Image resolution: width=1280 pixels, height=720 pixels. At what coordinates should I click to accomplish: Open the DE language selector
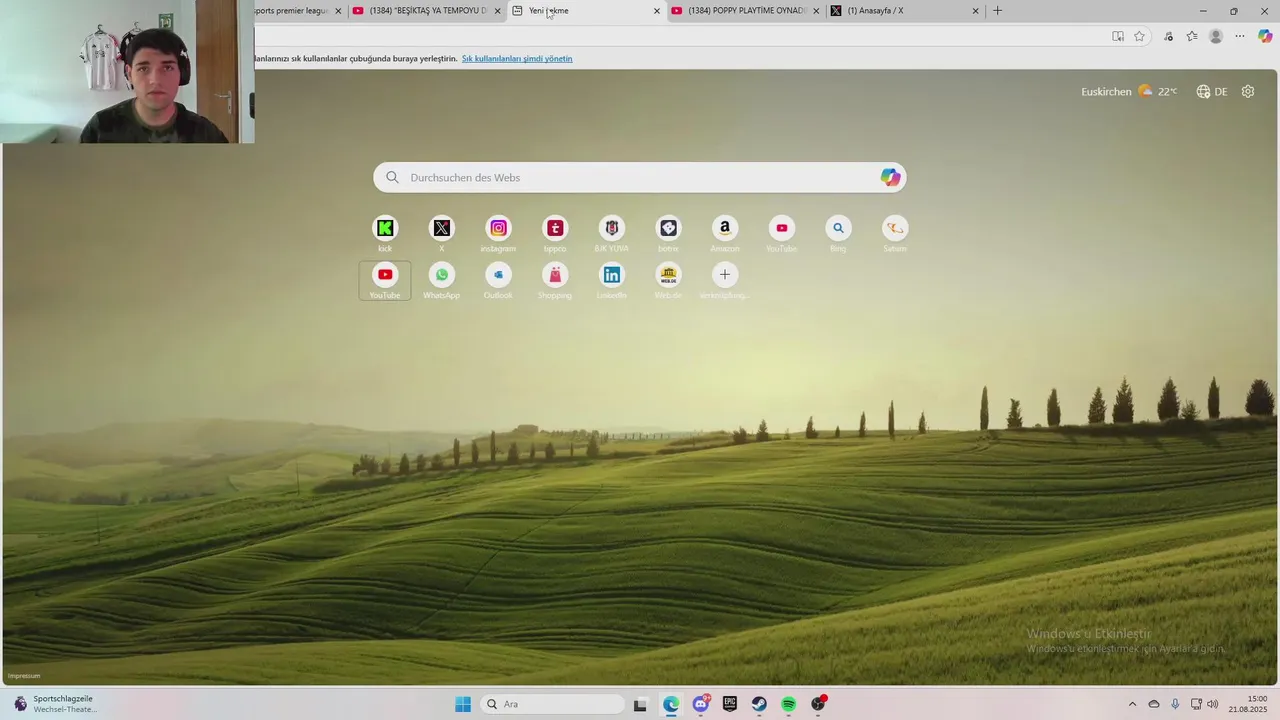point(1212,91)
